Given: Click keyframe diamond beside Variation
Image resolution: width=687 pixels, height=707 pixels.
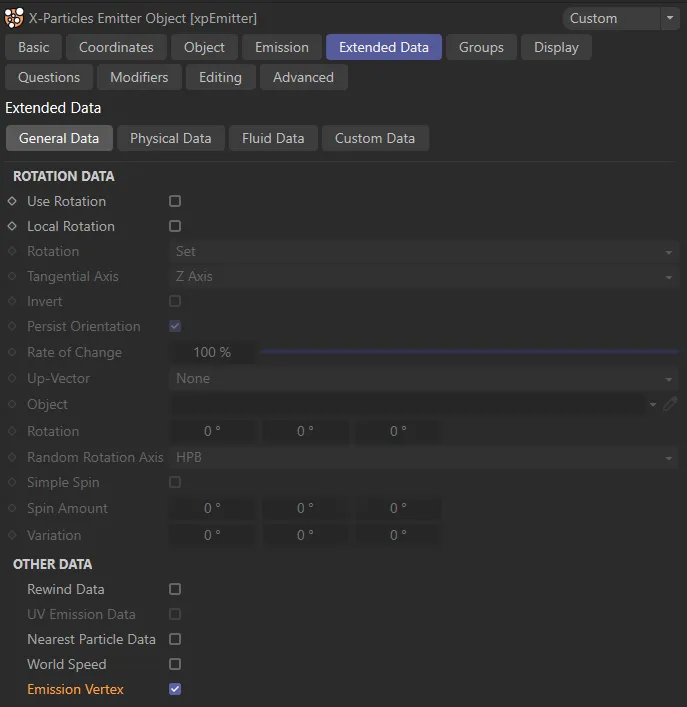Looking at the screenshot, I should click(x=12, y=535).
